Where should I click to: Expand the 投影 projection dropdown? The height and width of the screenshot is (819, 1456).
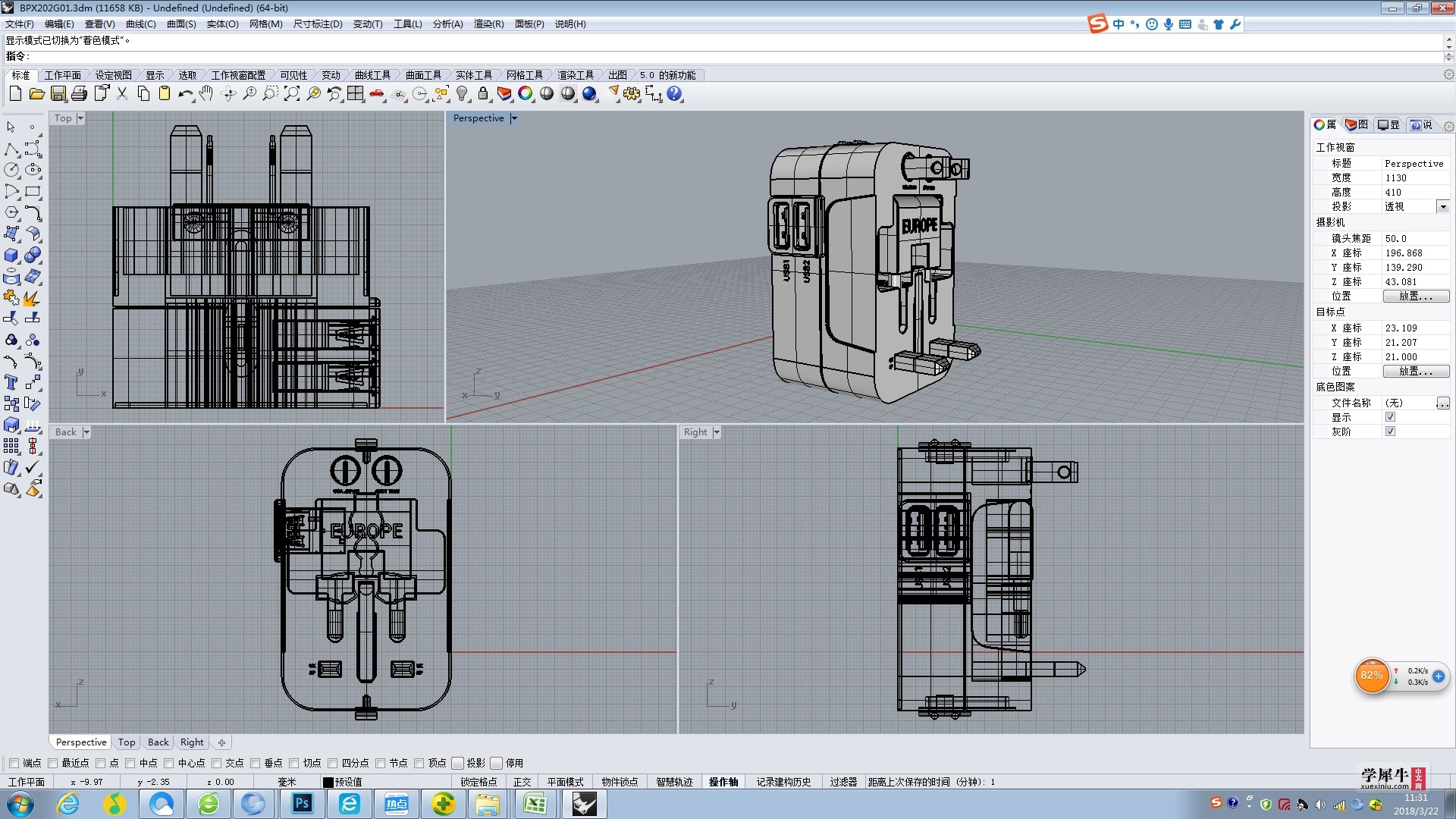tap(1443, 206)
